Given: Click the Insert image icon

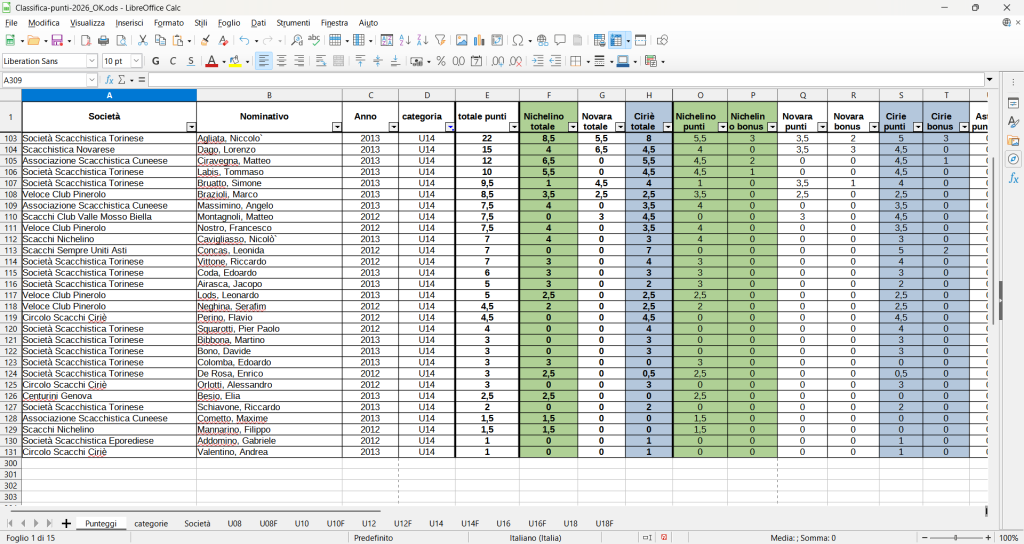Looking at the screenshot, I should pos(461,41).
